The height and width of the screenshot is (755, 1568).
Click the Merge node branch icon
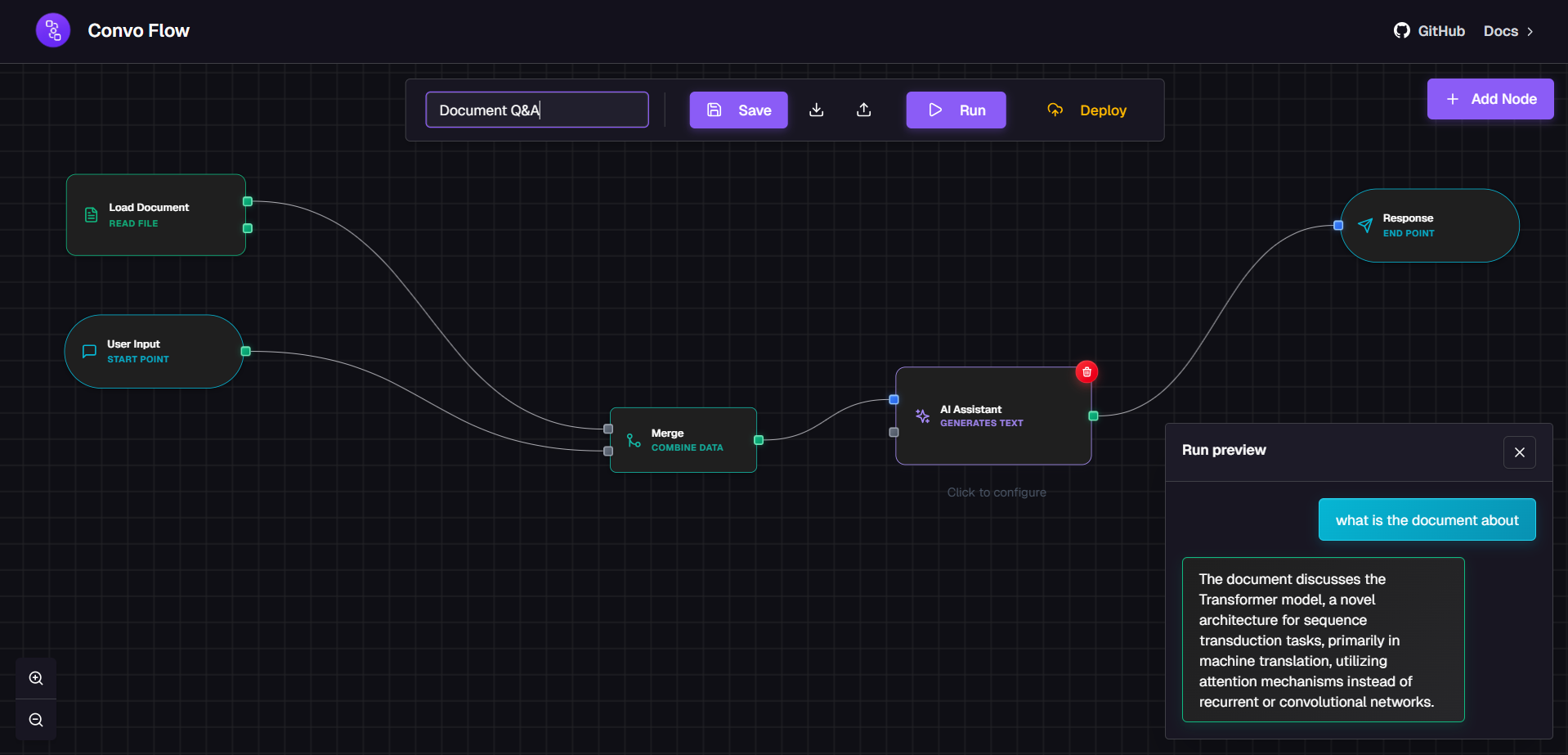pyautogui.click(x=632, y=440)
